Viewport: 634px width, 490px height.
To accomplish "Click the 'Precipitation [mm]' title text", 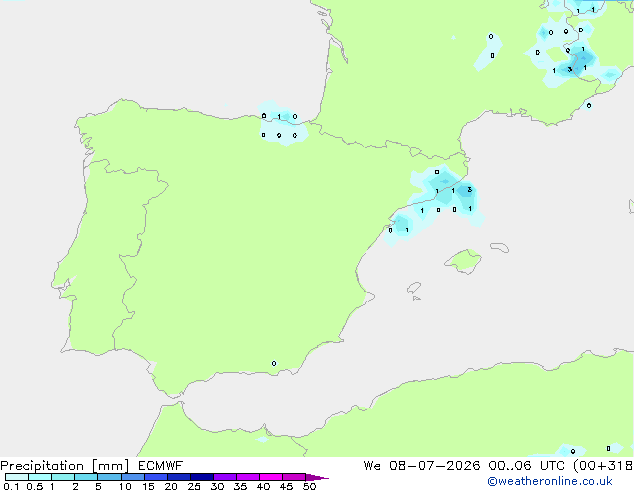I will (65, 466).
